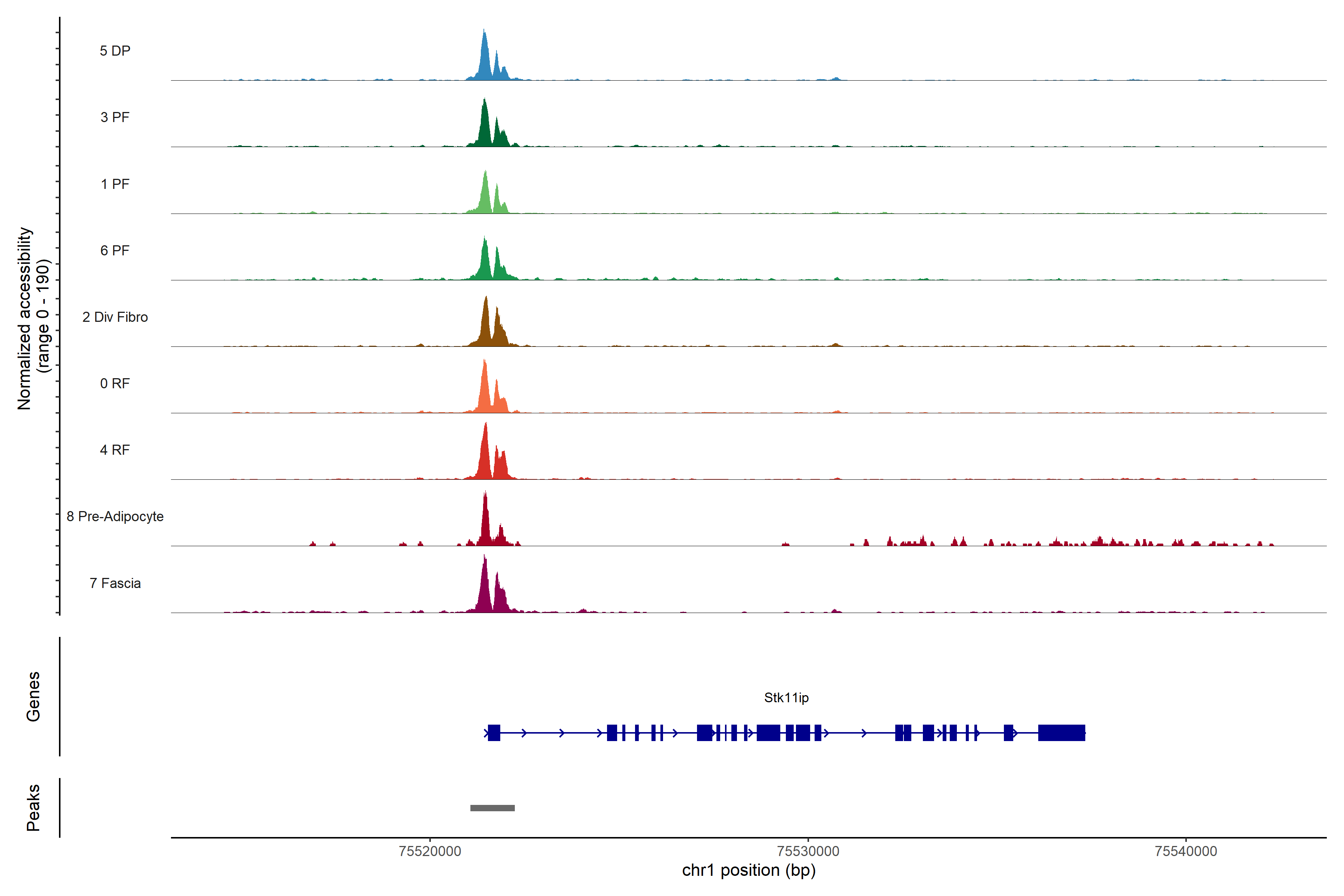Click the gray peak region bar
This screenshot has width=1344, height=896.
pos(492,808)
